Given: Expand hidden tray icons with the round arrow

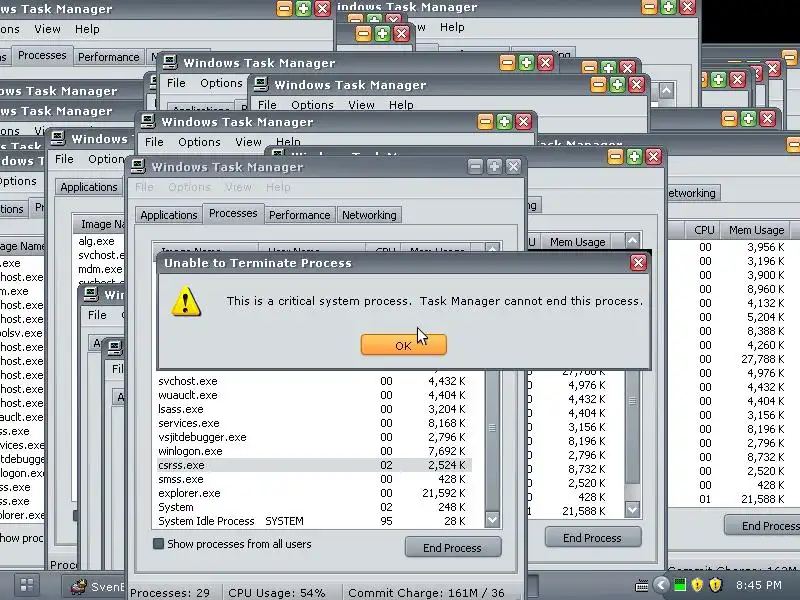Looking at the screenshot, I should [661, 585].
